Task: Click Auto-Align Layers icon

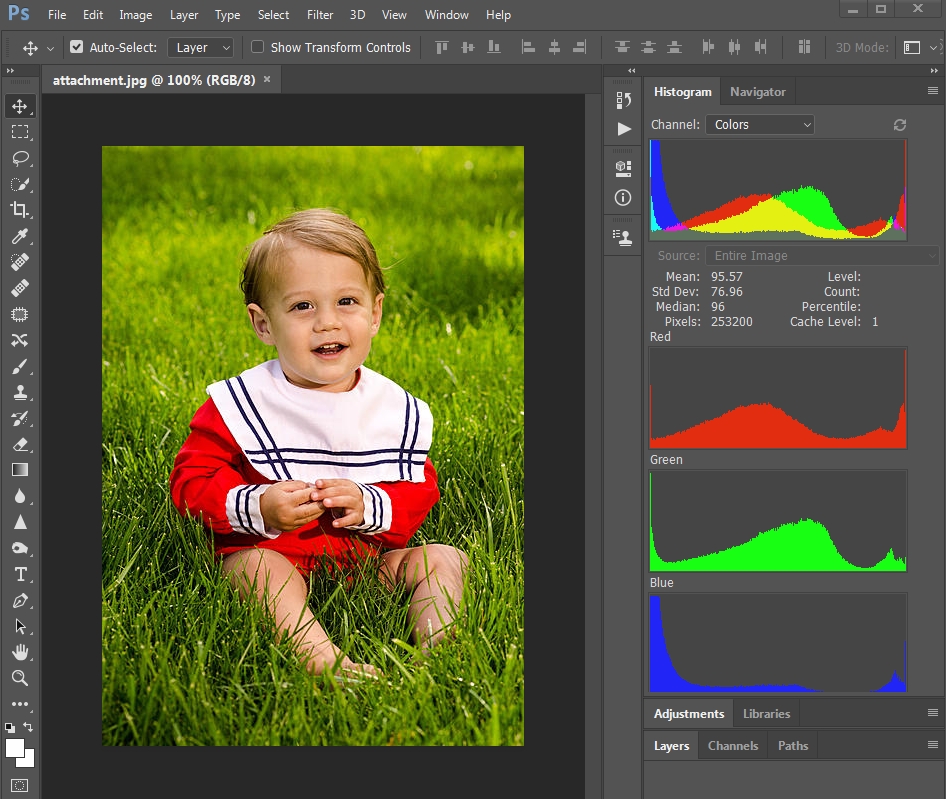Action: click(804, 47)
